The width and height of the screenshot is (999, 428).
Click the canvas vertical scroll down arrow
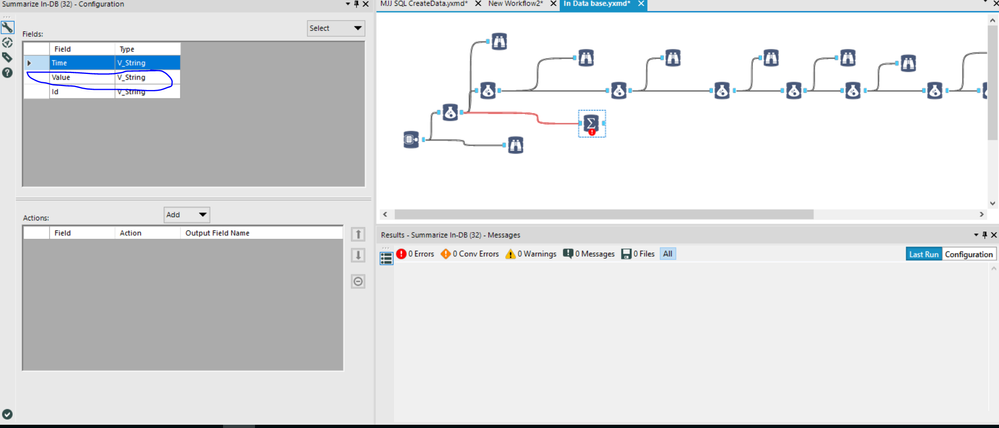(993, 203)
